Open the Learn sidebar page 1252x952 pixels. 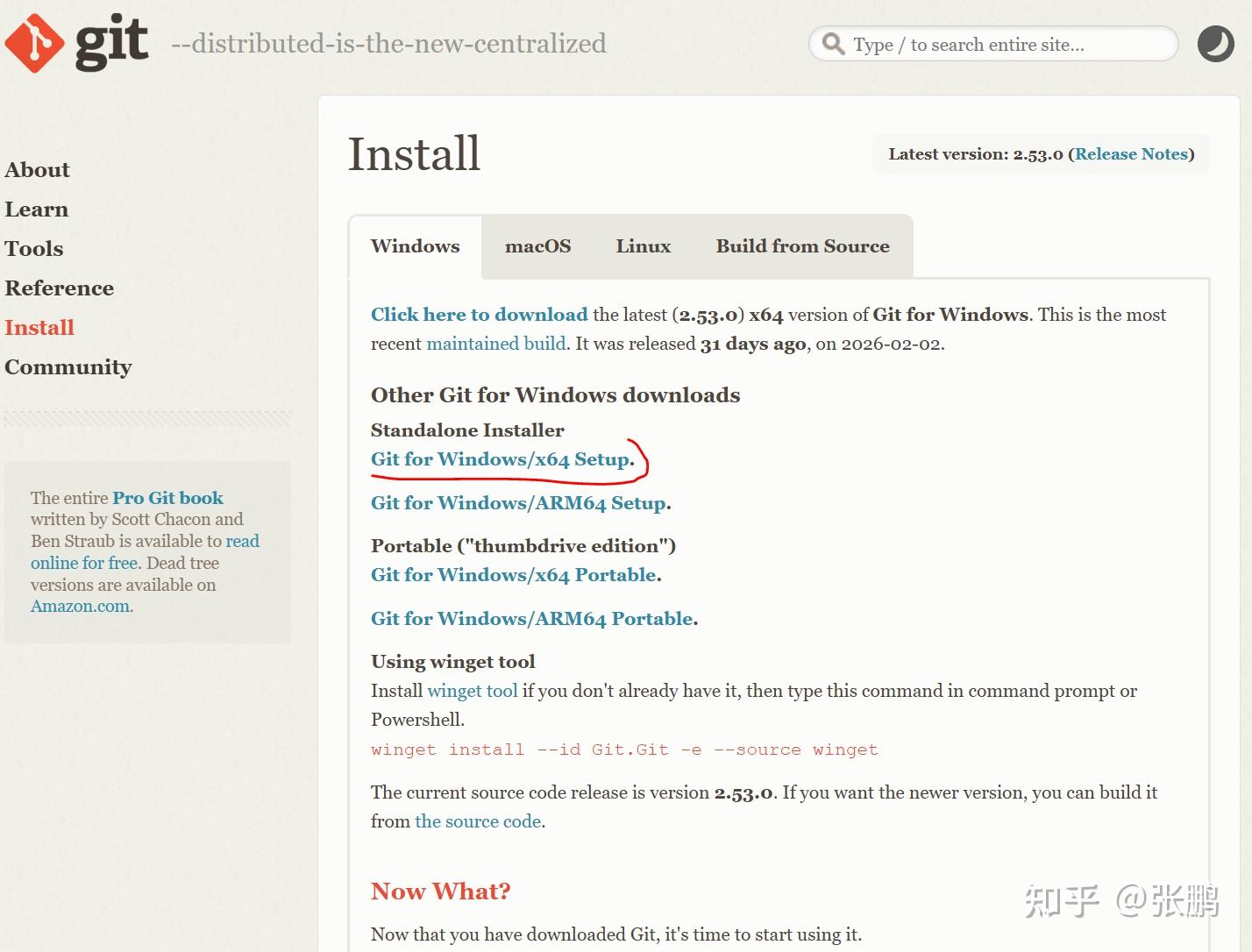tap(36, 210)
